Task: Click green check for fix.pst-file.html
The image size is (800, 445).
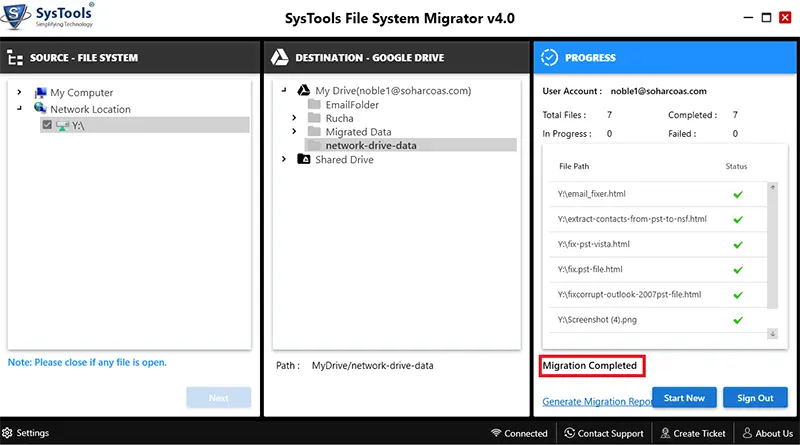Action: [738, 269]
